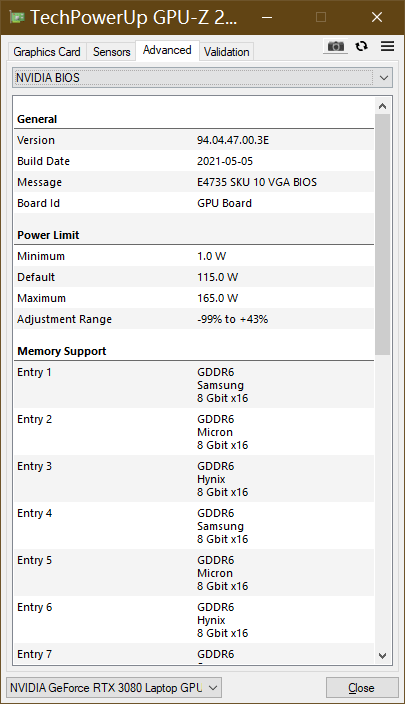The height and width of the screenshot is (704, 405).
Task: Click the Entry 6 row label
Action: click(35, 607)
